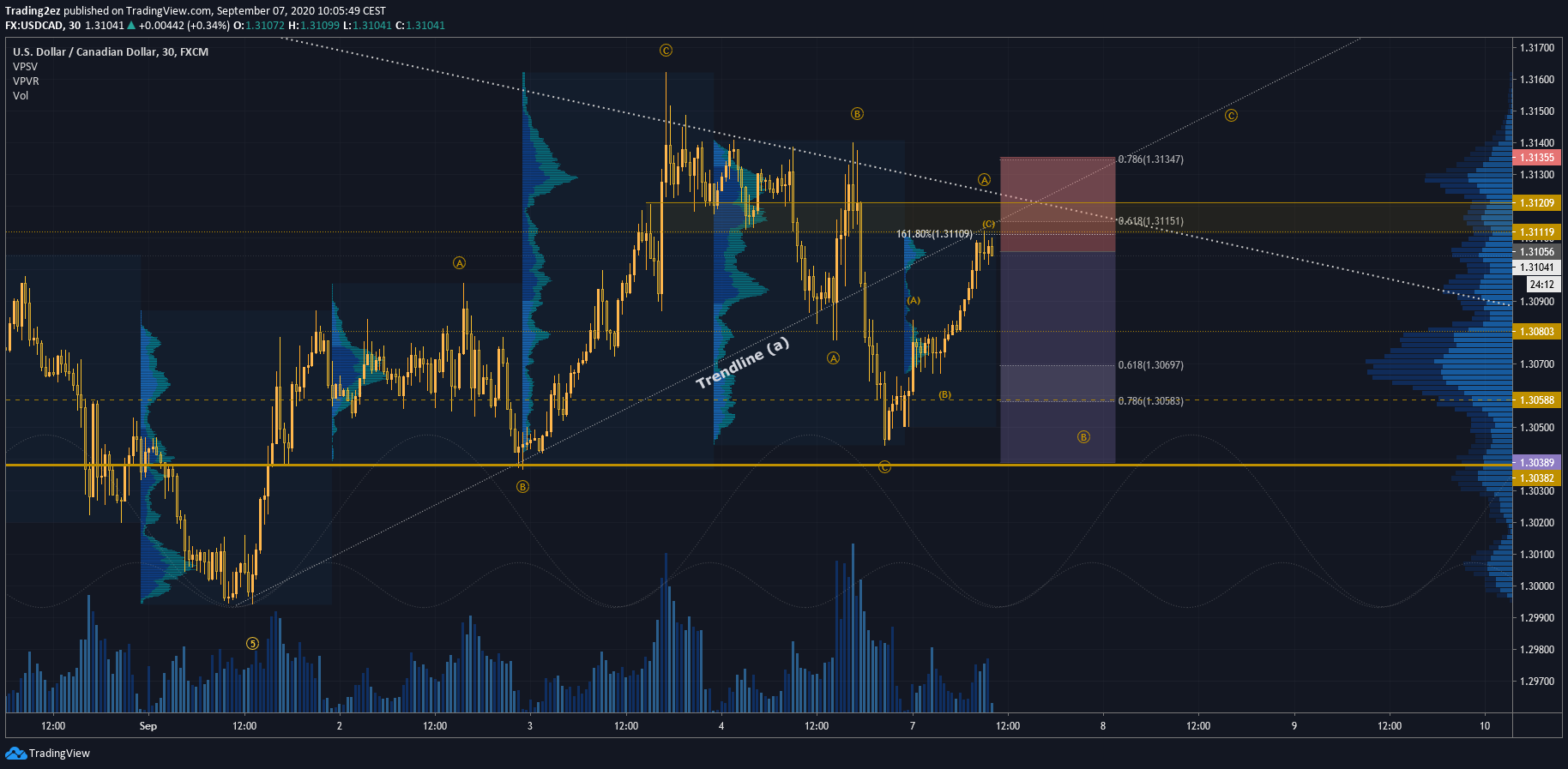Image resolution: width=1568 pixels, height=769 pixels.
Task: Click the Vol indicator label
Action: (x=21, y=95)
